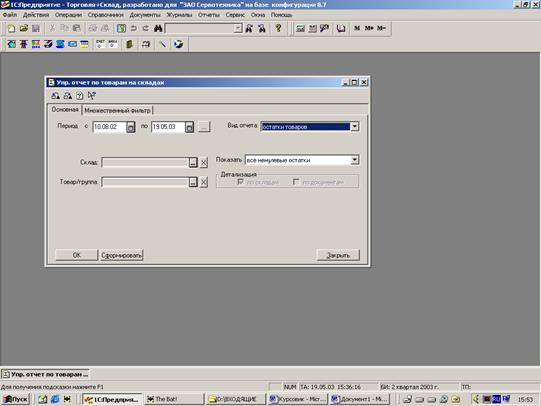541x406 pixels.
Task: Open file with the folder toolbar icon
Action: (x=23, y=28)
